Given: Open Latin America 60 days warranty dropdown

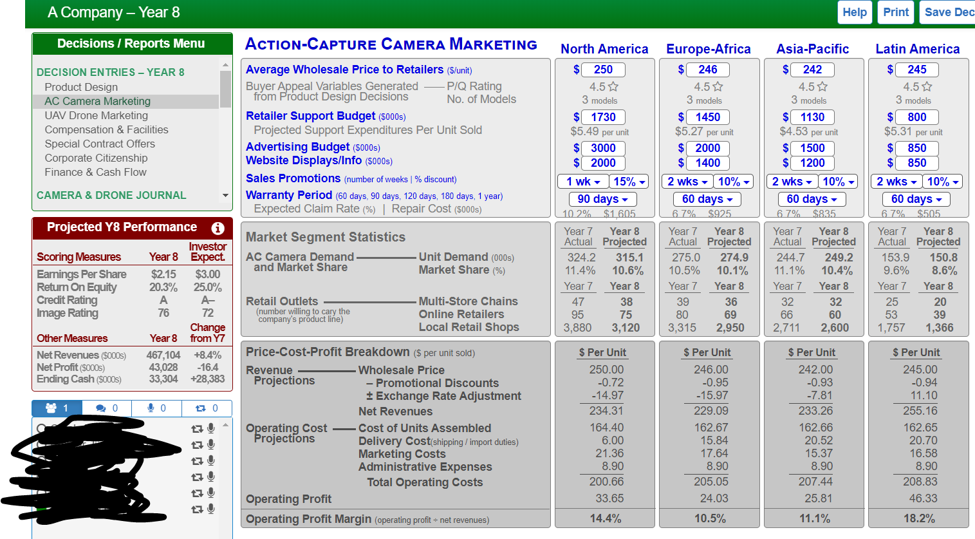Looking at the screenshot, I should [x=915, y=199].
